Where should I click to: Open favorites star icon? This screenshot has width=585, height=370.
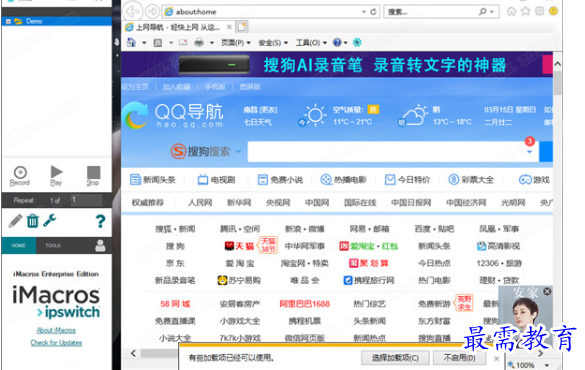(x=526, y=11)
